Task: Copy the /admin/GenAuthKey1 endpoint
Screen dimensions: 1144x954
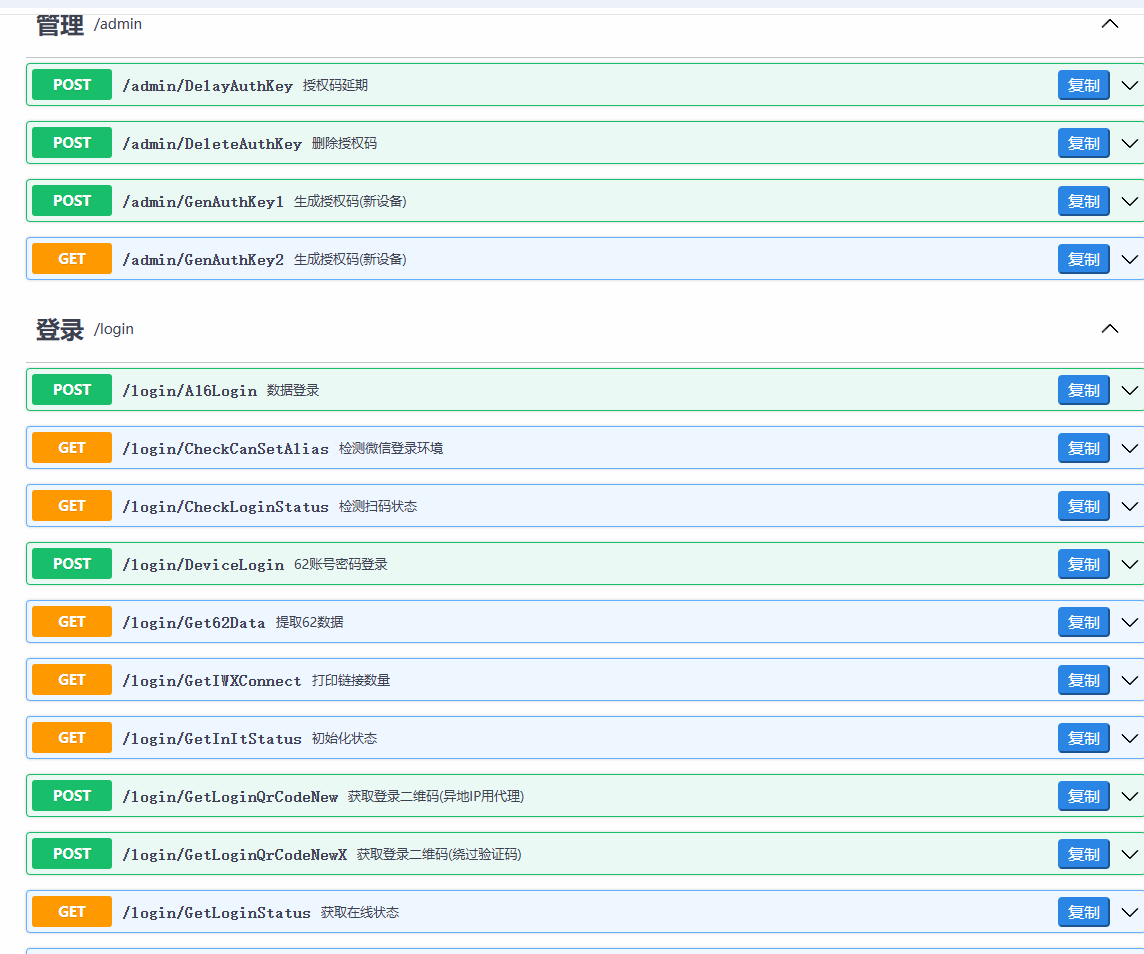Action: (1083, 202)
